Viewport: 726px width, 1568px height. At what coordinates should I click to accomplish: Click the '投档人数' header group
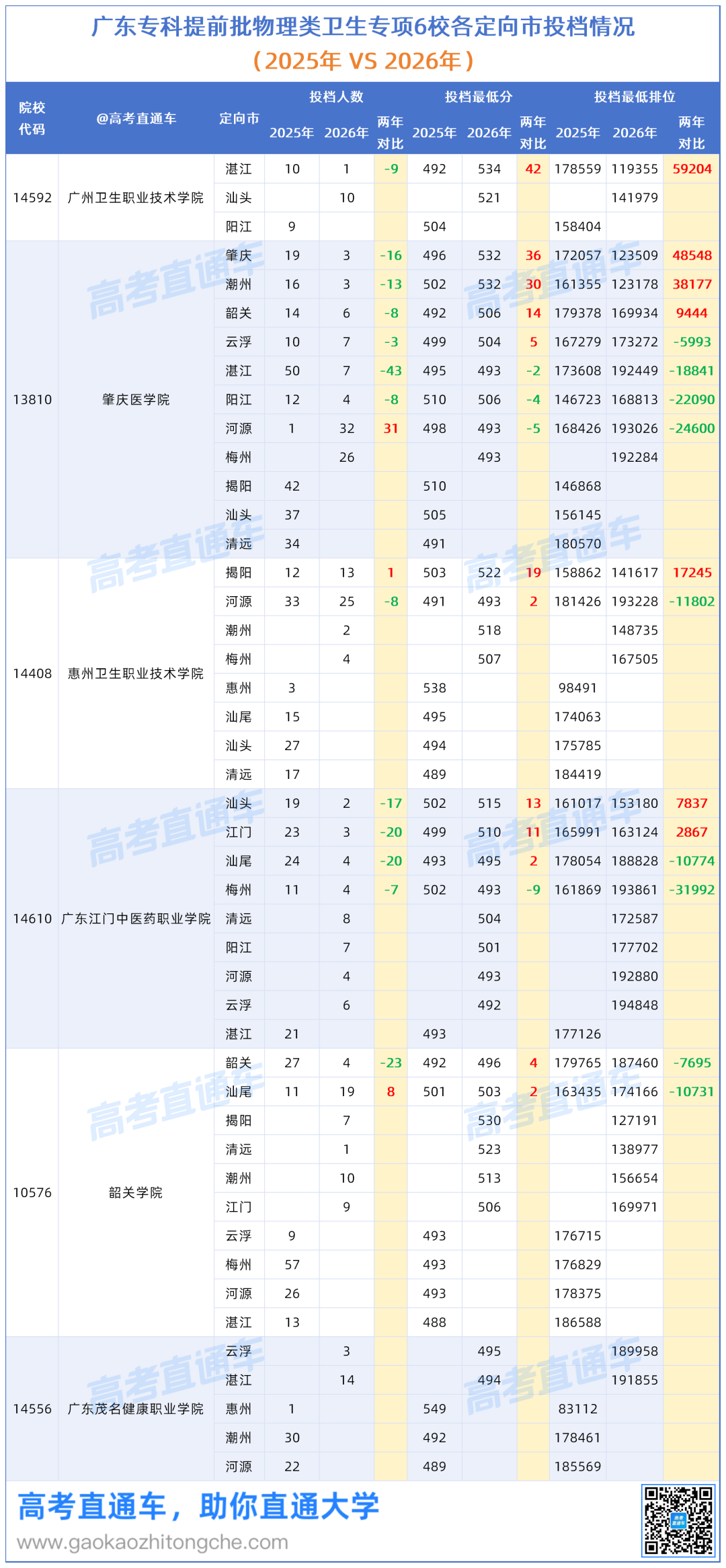[336, 97]
